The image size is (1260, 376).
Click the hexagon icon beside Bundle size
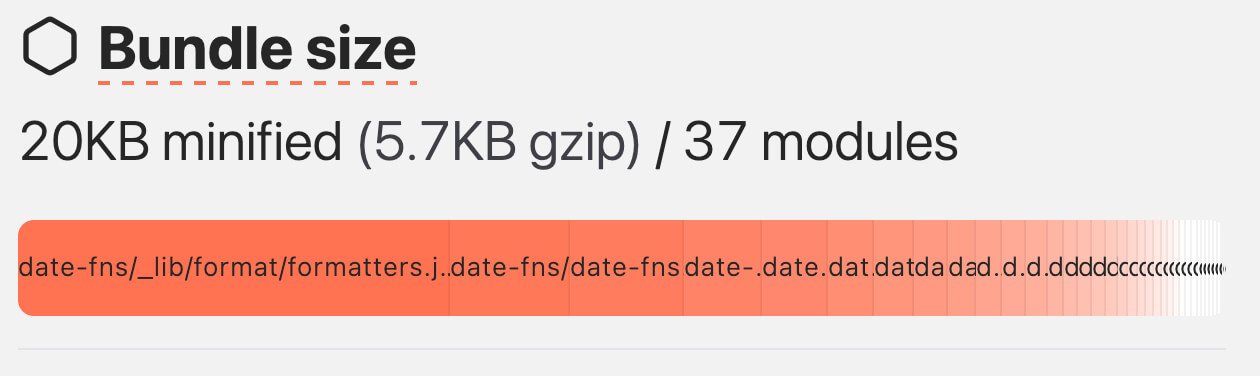coord(50,48)
